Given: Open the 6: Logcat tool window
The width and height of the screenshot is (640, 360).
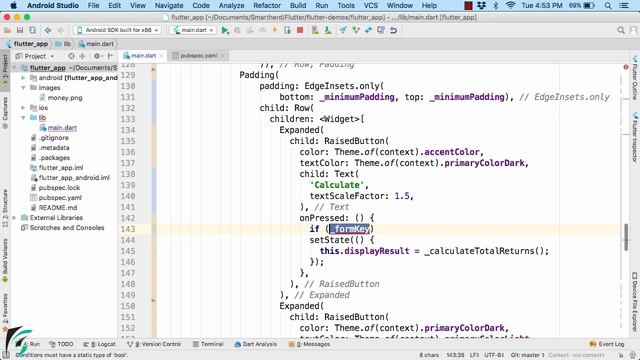Looking at the screenshot, I should [x=100, y=344].
